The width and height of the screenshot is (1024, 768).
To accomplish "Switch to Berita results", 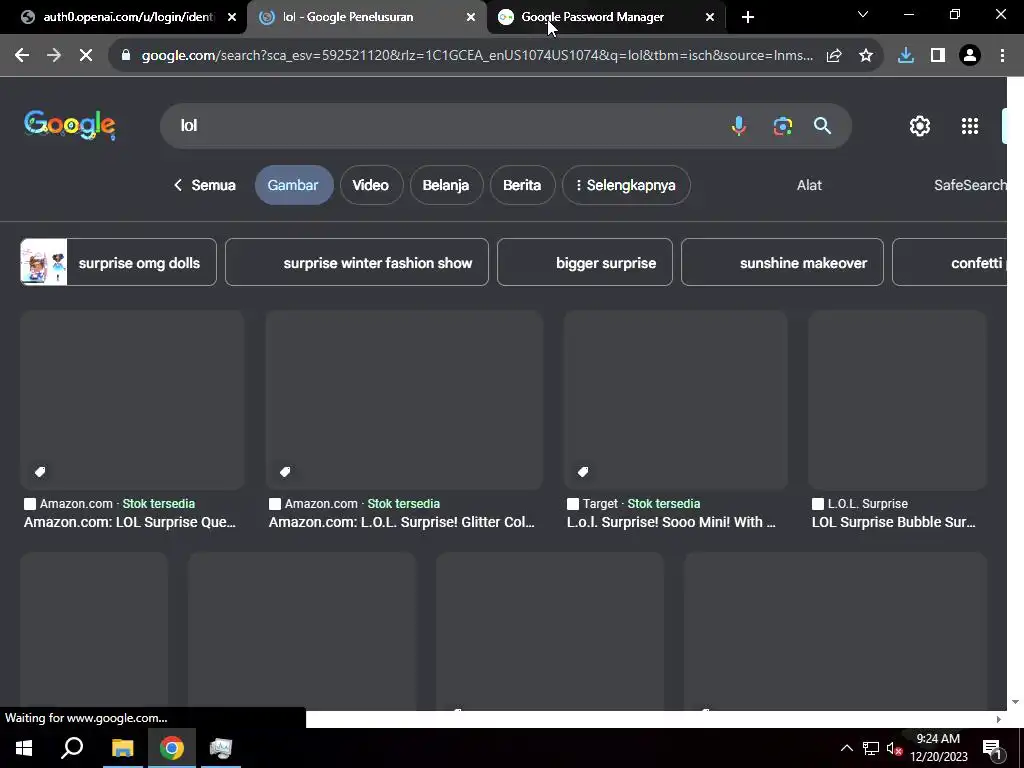I will [x=522, y=185].
